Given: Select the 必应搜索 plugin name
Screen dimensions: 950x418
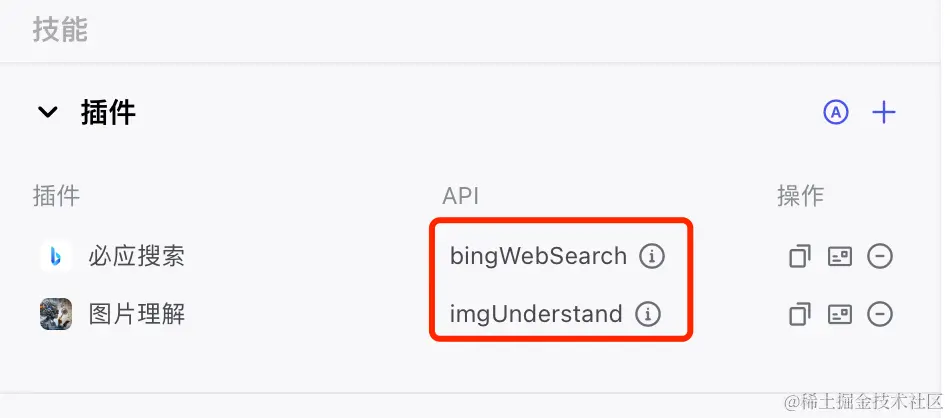Looking at the screenshot, I should 136,256.
